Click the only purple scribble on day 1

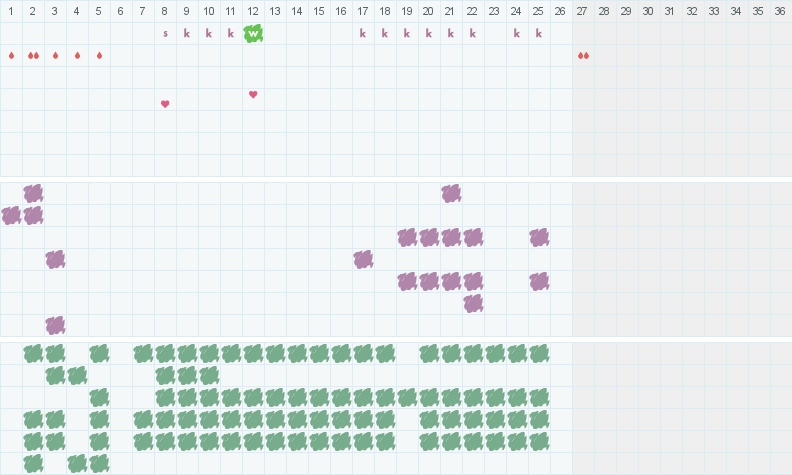pos(11,216)
